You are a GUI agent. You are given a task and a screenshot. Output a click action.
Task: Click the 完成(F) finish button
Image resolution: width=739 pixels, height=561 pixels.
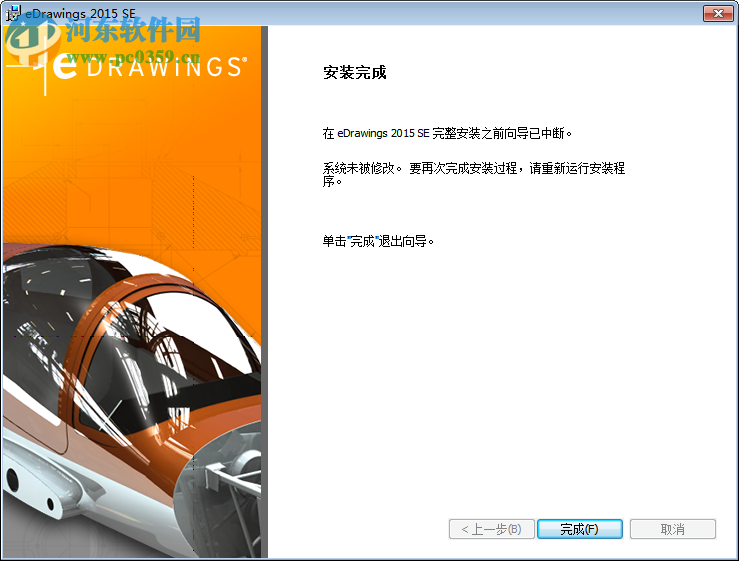pyautogui.click(x=580, y=529)
